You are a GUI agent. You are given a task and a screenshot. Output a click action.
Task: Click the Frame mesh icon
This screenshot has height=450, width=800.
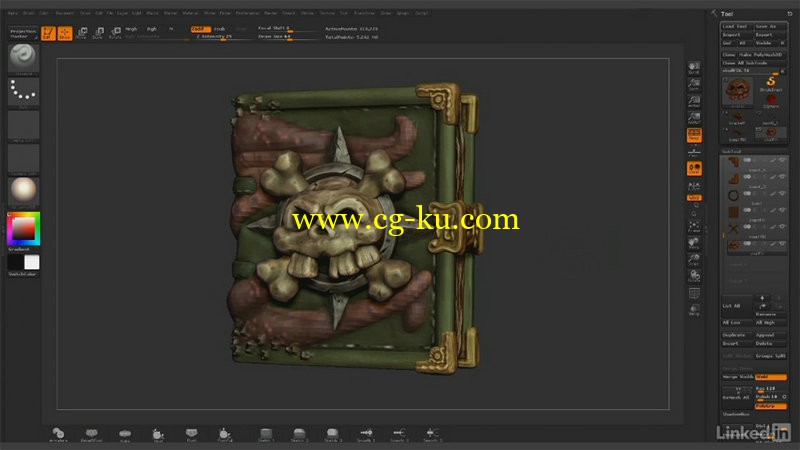(x=694, y=227)
